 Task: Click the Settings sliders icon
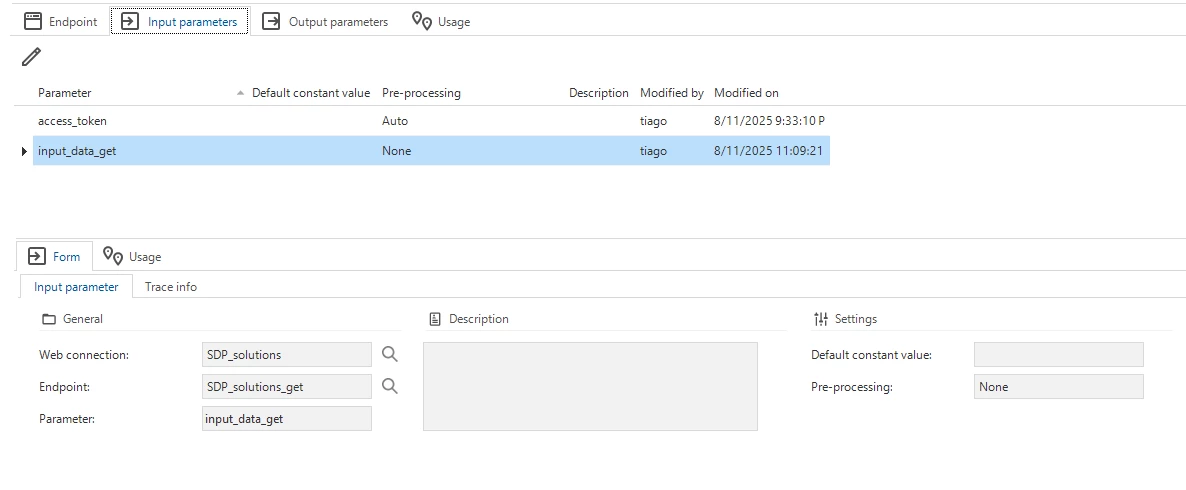[821, 319]
